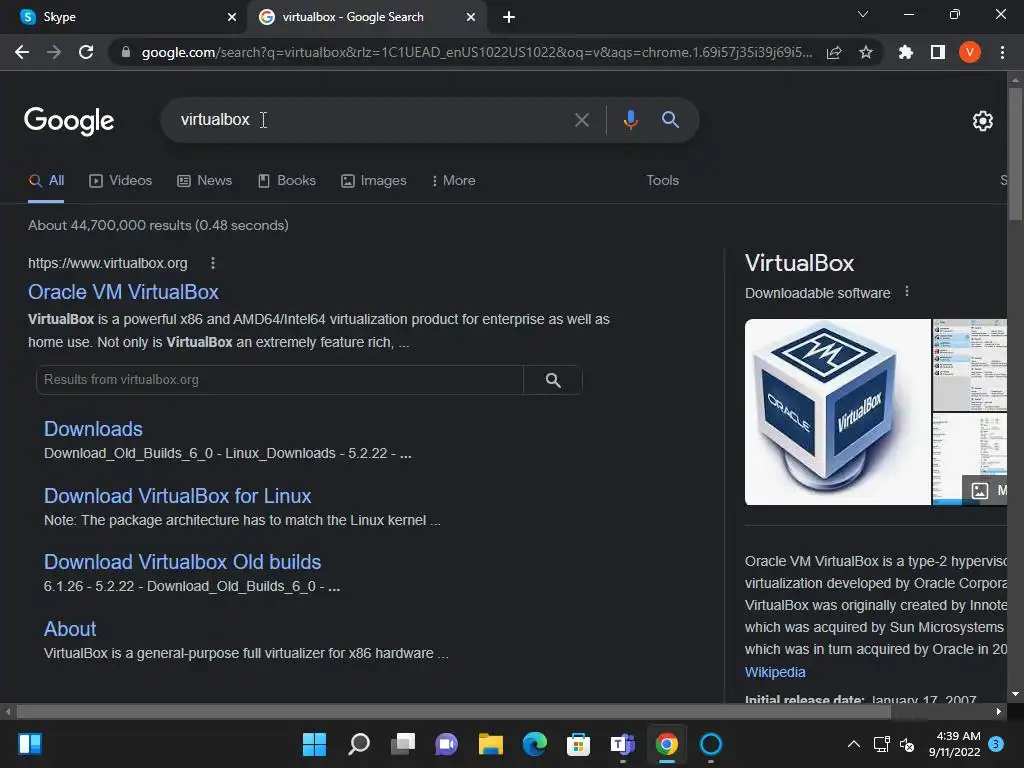The width and height of the screenshot is (1024, 768).
Task: Open File Explorer from taskbar
Action: click(490, 744)
